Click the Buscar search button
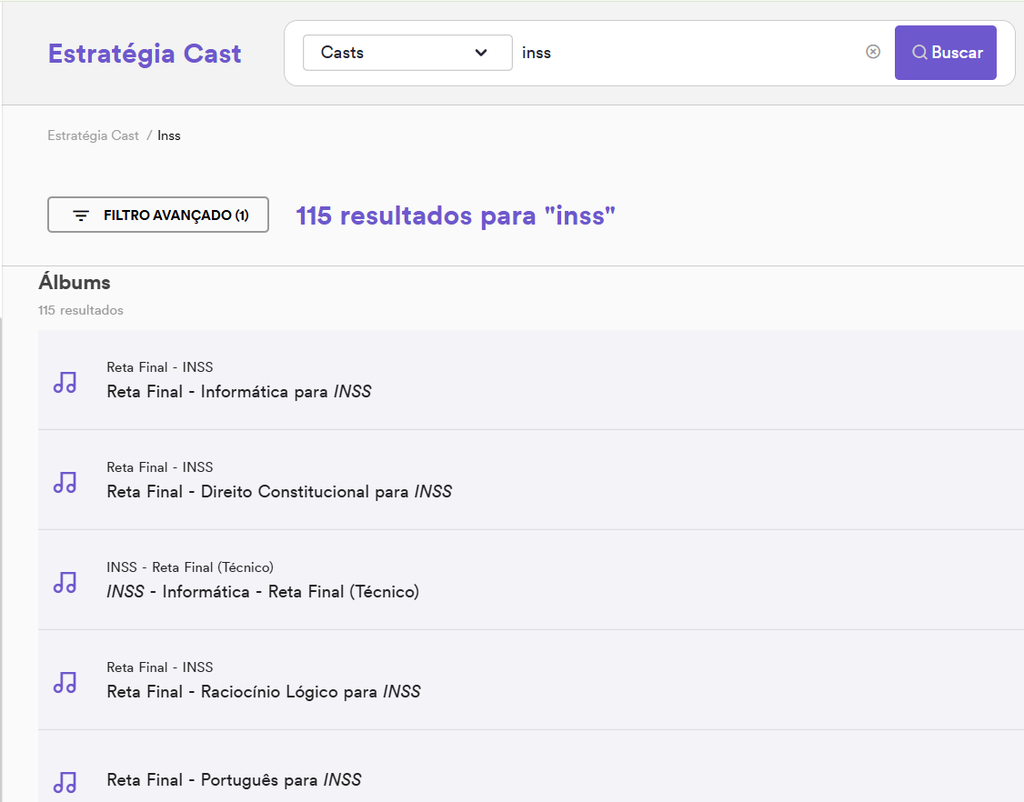The height and width of the screenshot is (802, 1024). pyautogui.click(x=945, y=53)
